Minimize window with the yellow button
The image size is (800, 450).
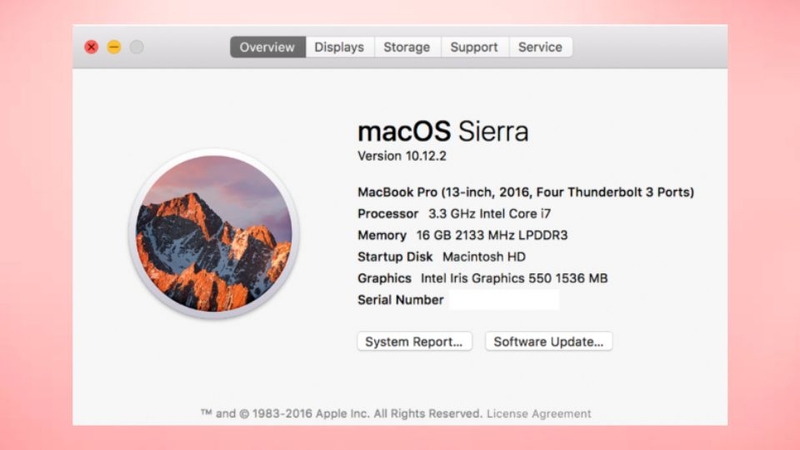click(x=114, y=47)
